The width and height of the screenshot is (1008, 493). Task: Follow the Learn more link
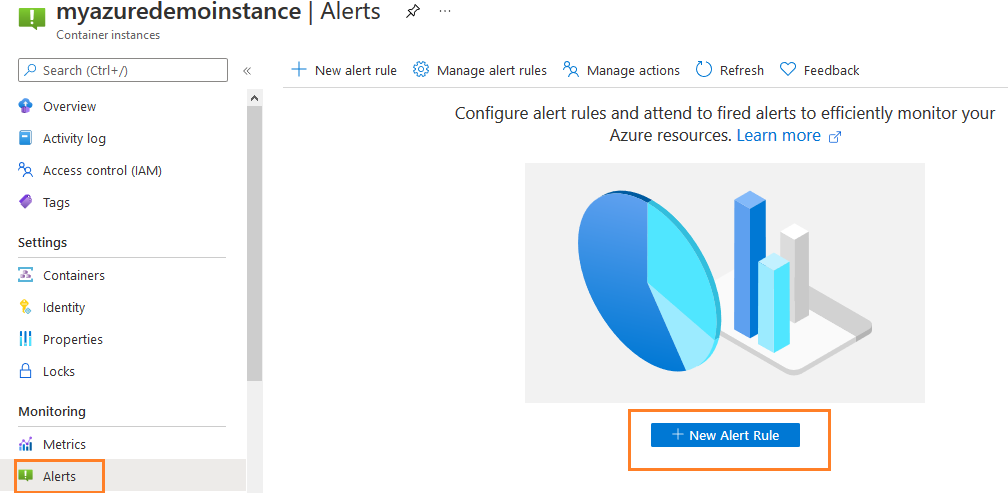point(778,136)
